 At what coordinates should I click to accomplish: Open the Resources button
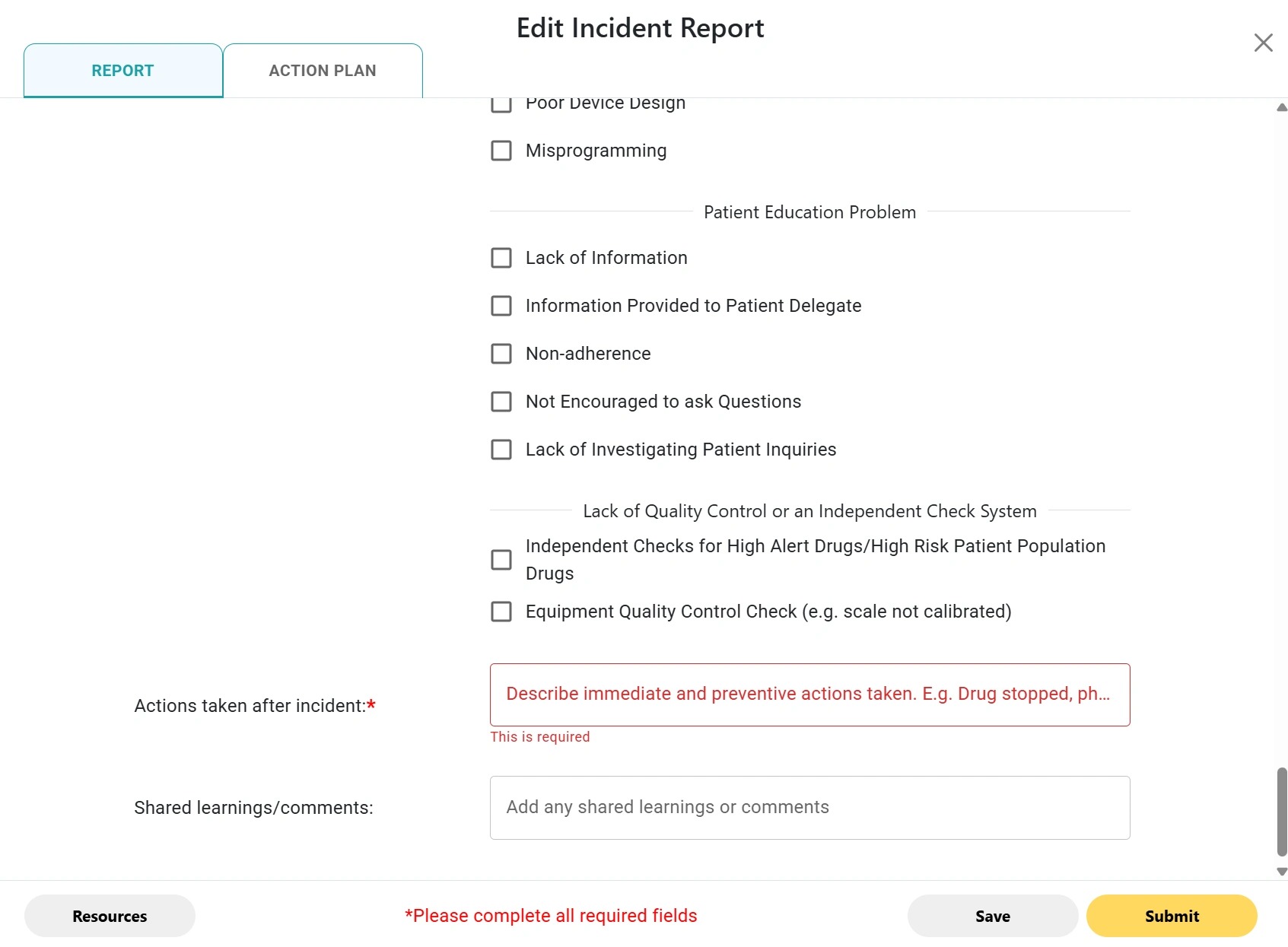[110, 916]
